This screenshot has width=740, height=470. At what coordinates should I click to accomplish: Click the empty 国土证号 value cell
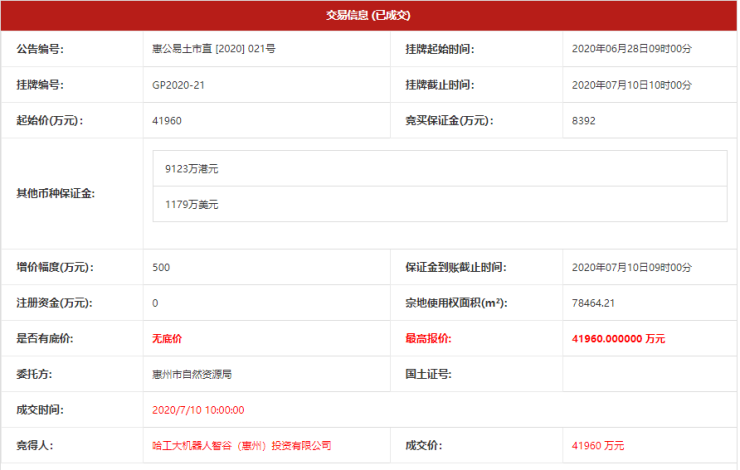click(648, 374)
